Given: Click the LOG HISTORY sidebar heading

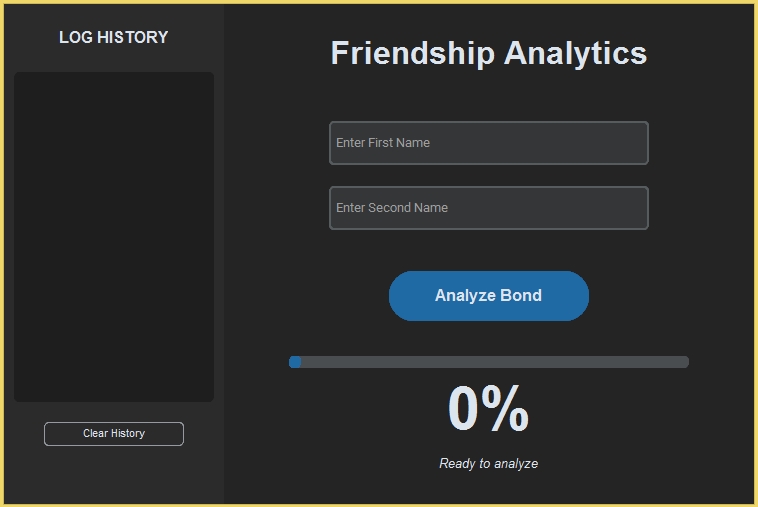Looking at the screenshot, I should point(113,38).
